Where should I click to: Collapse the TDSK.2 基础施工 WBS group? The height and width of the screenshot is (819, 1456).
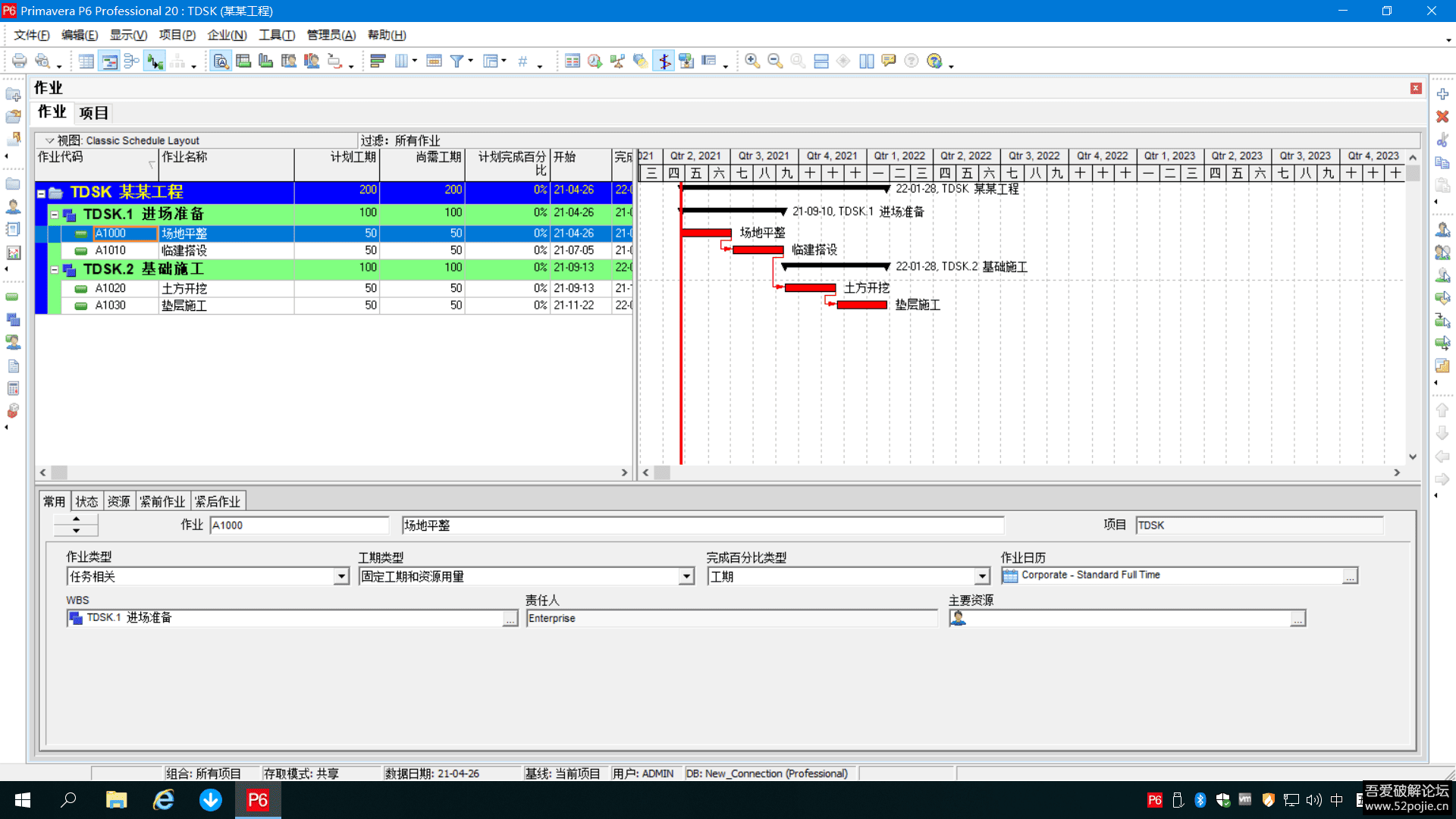(x=55, y=269)
